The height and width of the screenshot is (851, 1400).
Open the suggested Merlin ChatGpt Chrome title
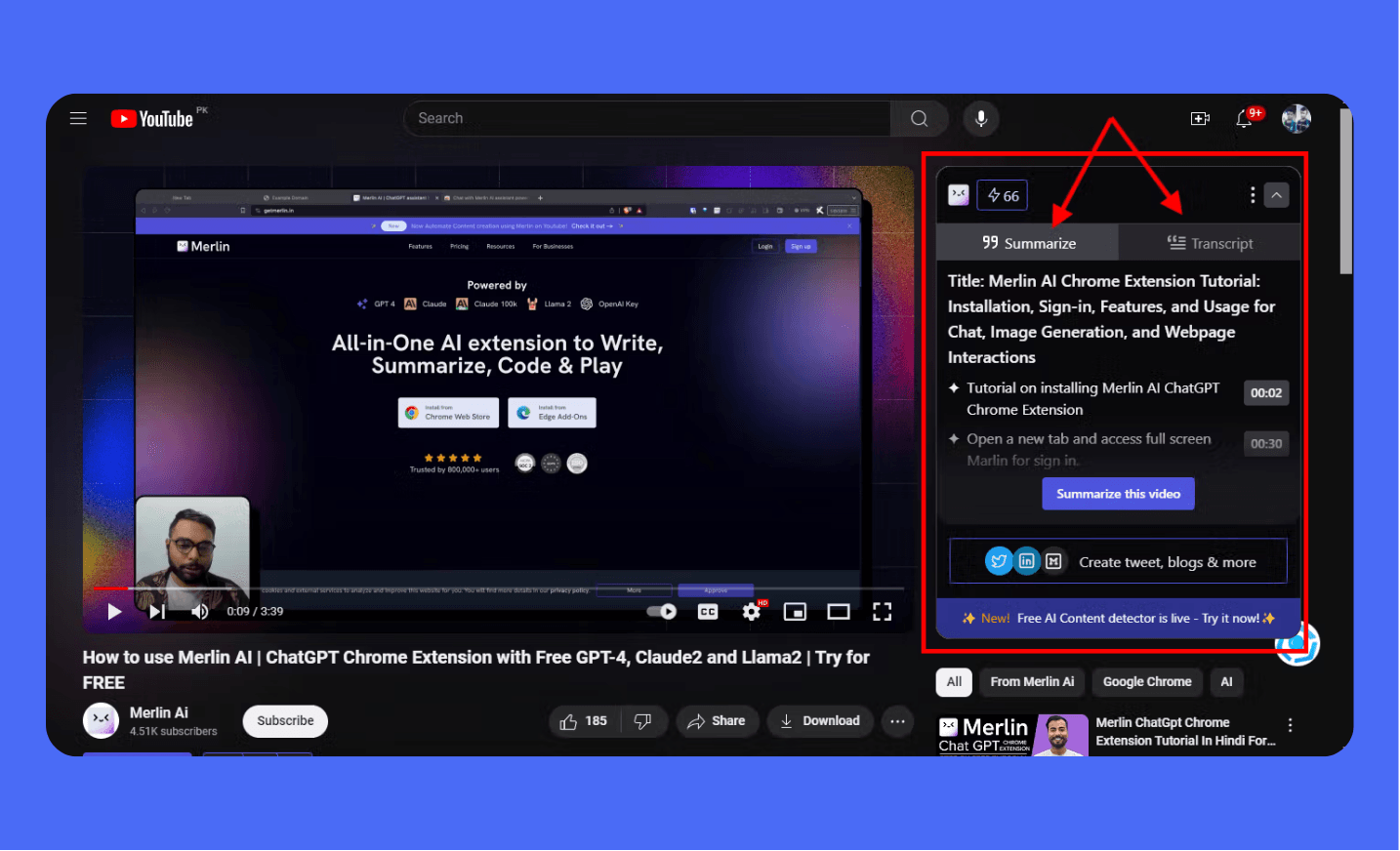(1185, 732)
